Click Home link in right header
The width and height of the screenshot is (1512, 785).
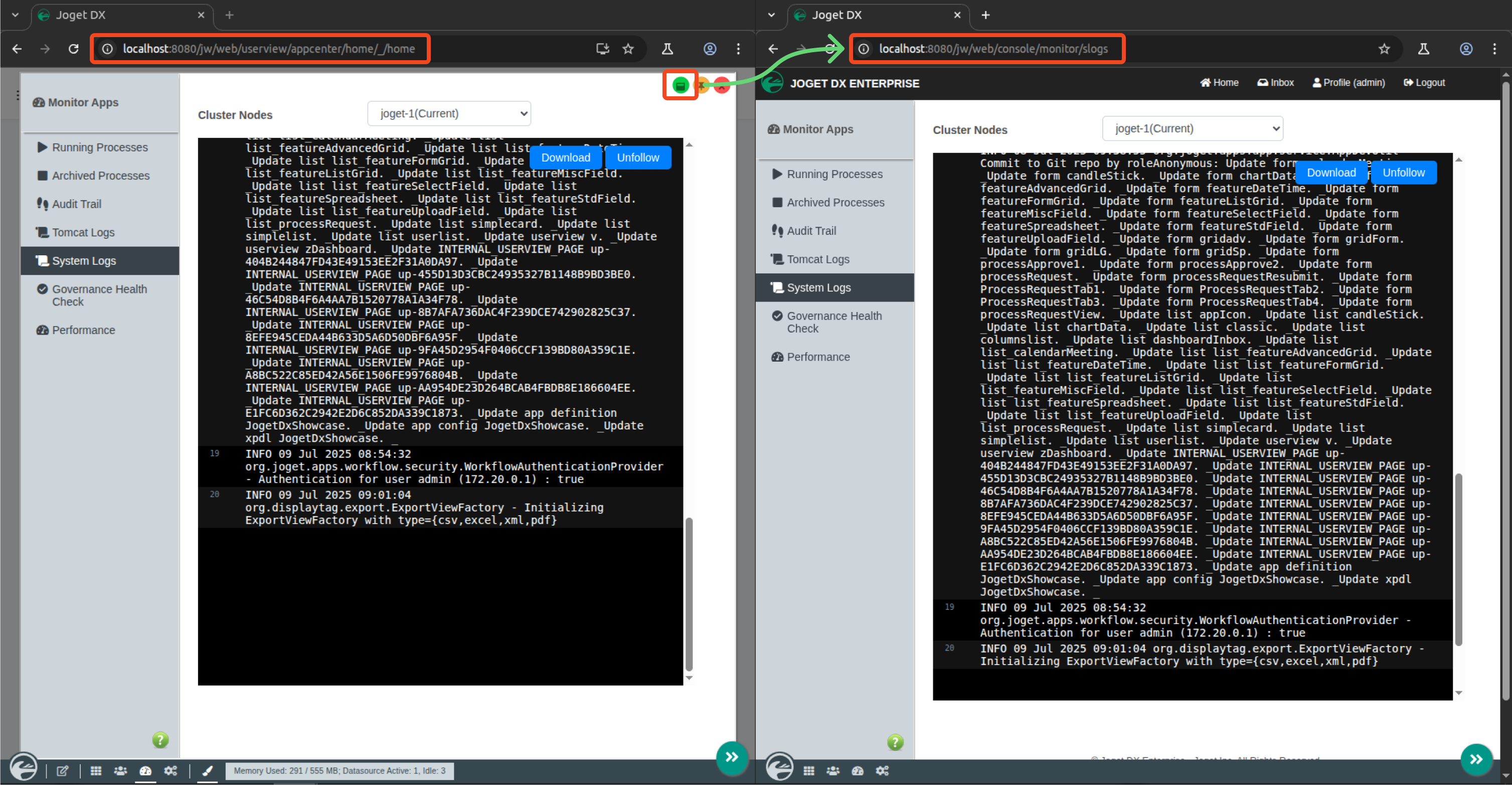pos(1219,83)
